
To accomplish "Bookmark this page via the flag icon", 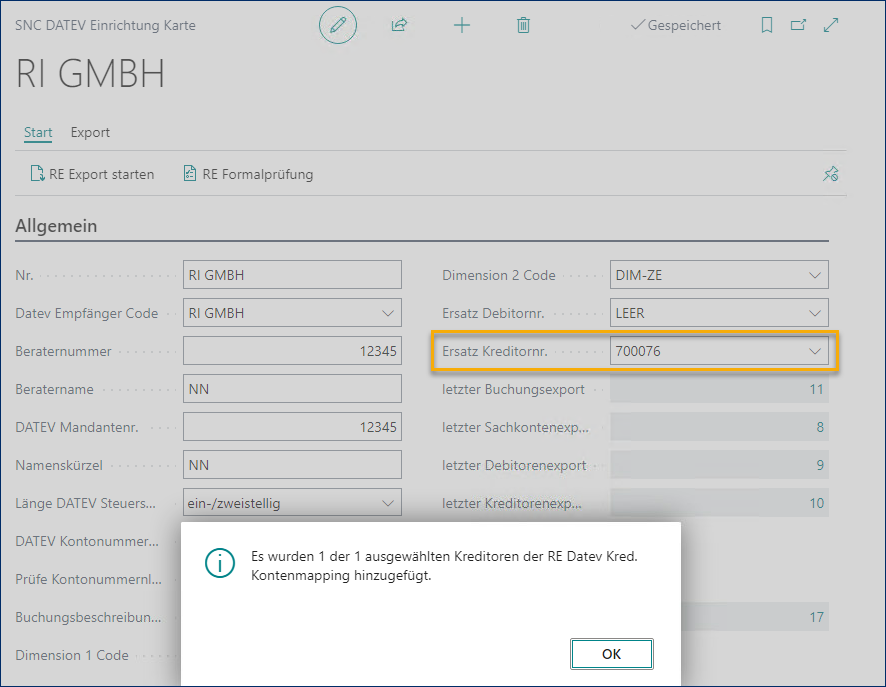I will [x=766, y=25].
